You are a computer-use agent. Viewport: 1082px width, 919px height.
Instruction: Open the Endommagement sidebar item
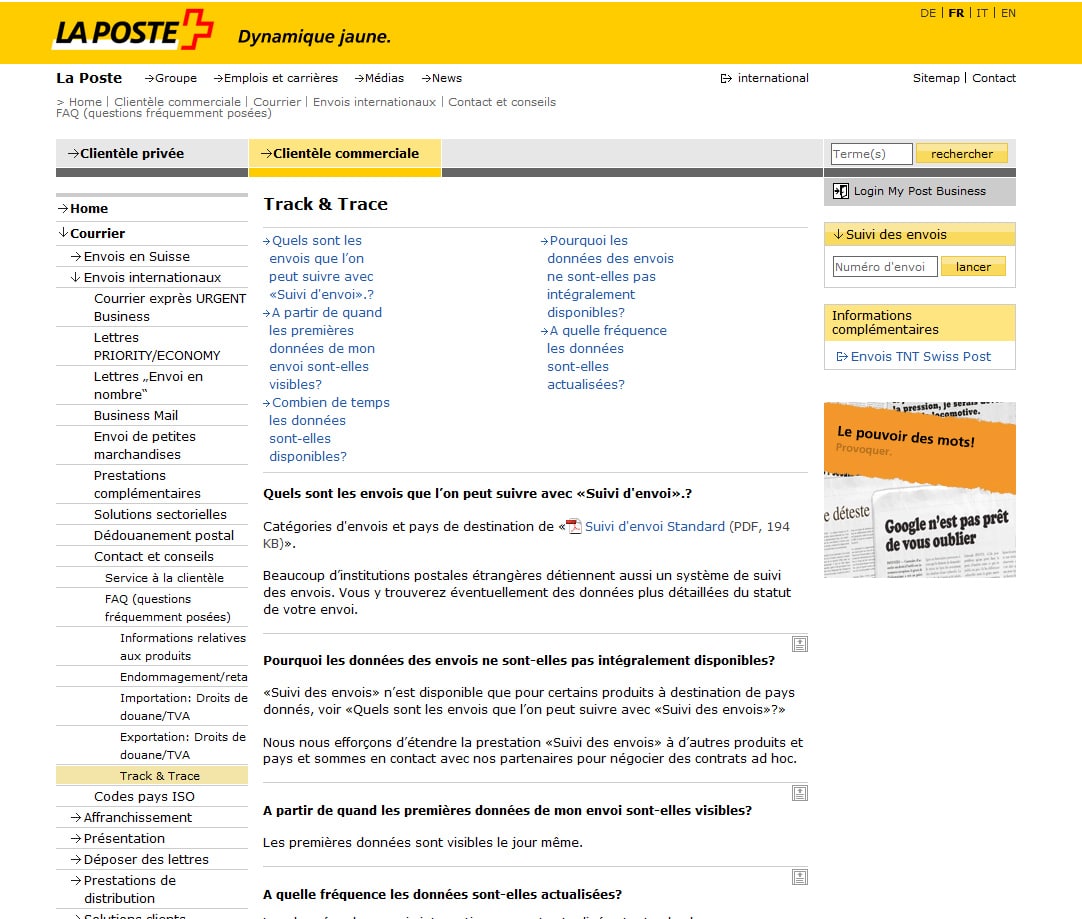pos(184,677)
